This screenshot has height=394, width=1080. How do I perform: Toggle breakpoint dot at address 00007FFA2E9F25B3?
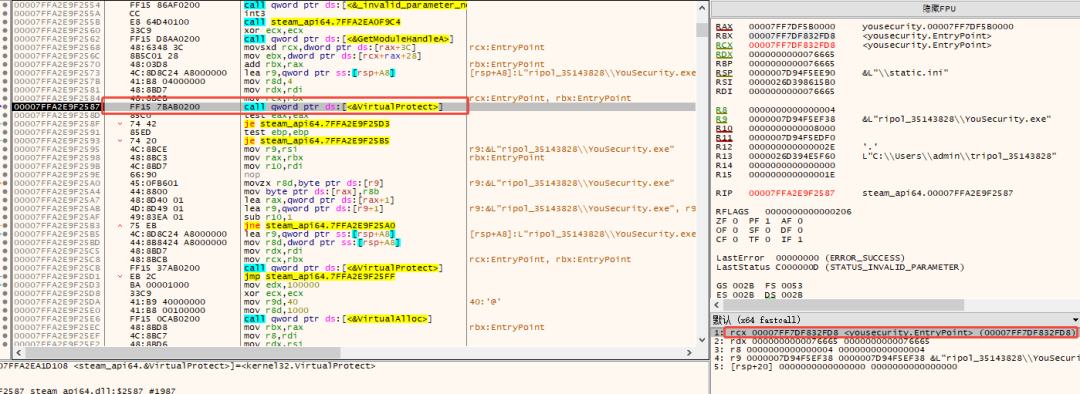pyautogui.click(x=6, y=225)
